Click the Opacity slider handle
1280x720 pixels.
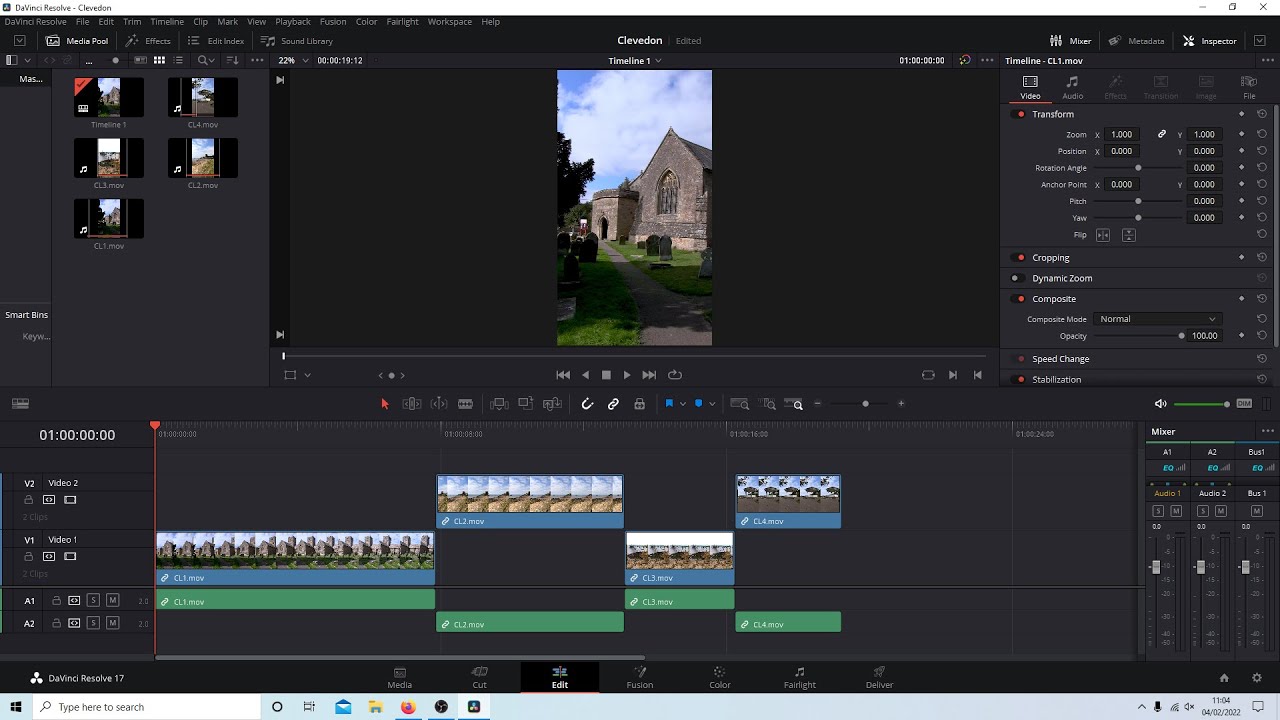coord(1181,336)
